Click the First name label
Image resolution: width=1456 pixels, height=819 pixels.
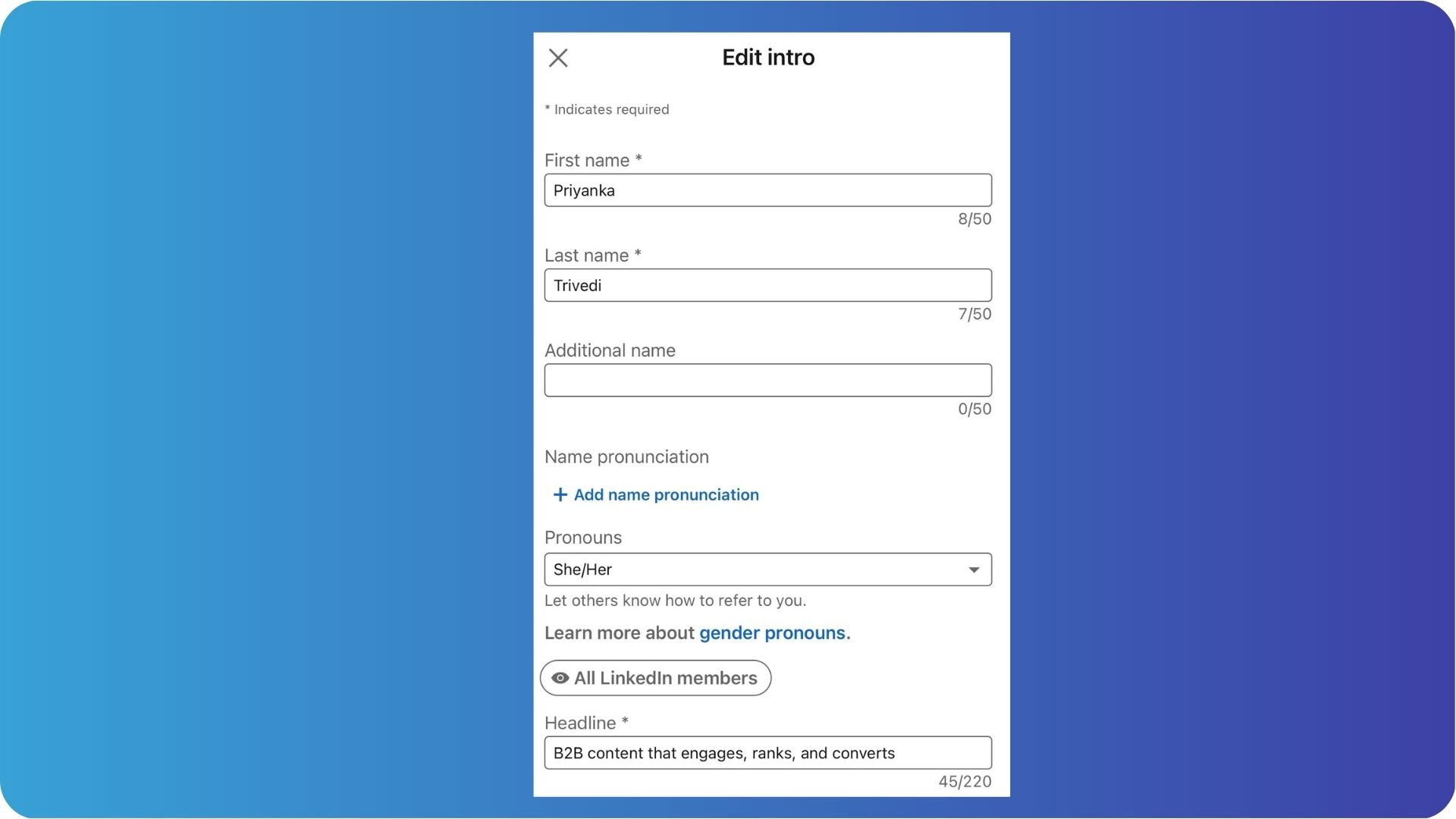click(x=593, y=160)
